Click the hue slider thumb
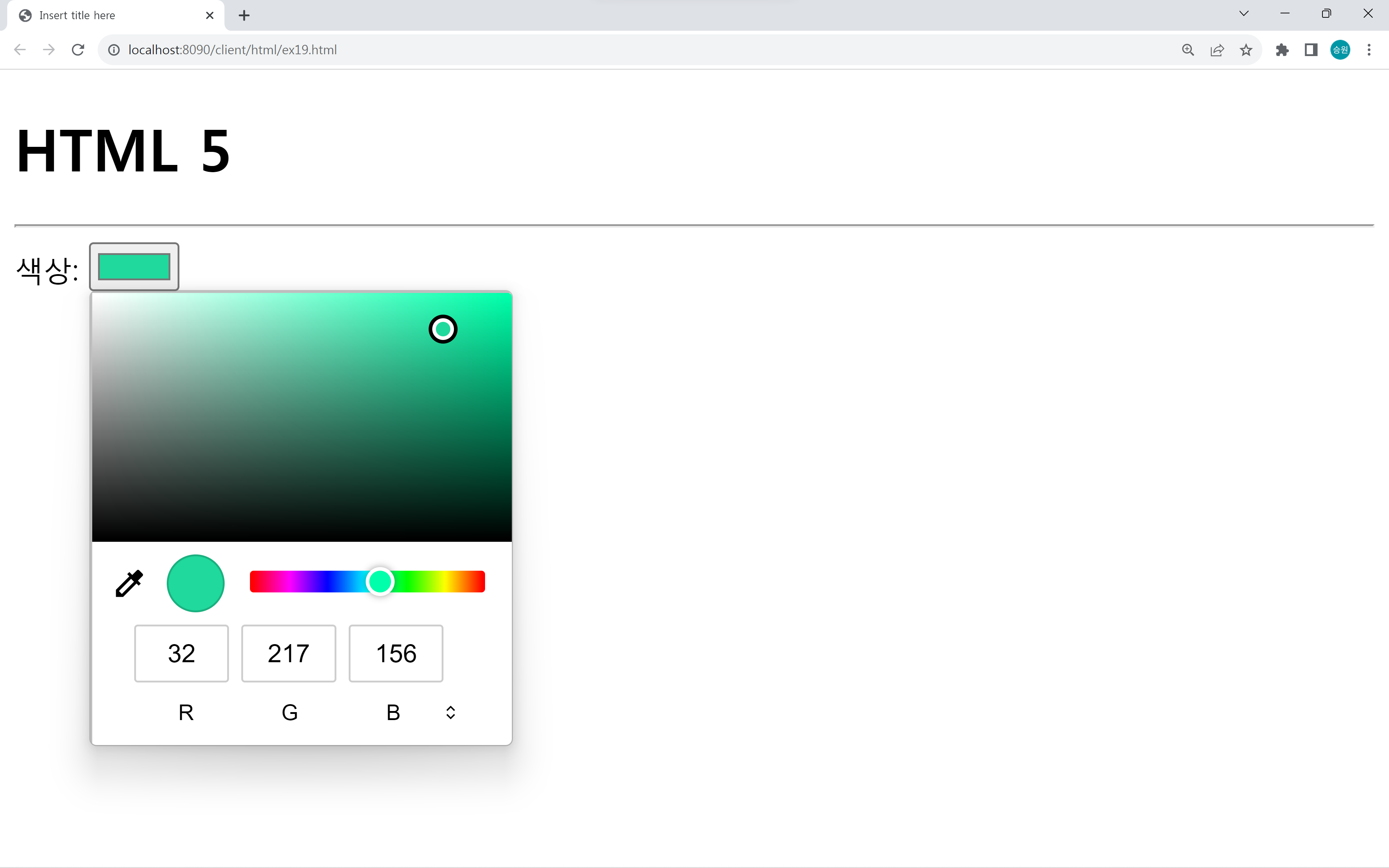1389x868 pixels. [x=380, y=582]
